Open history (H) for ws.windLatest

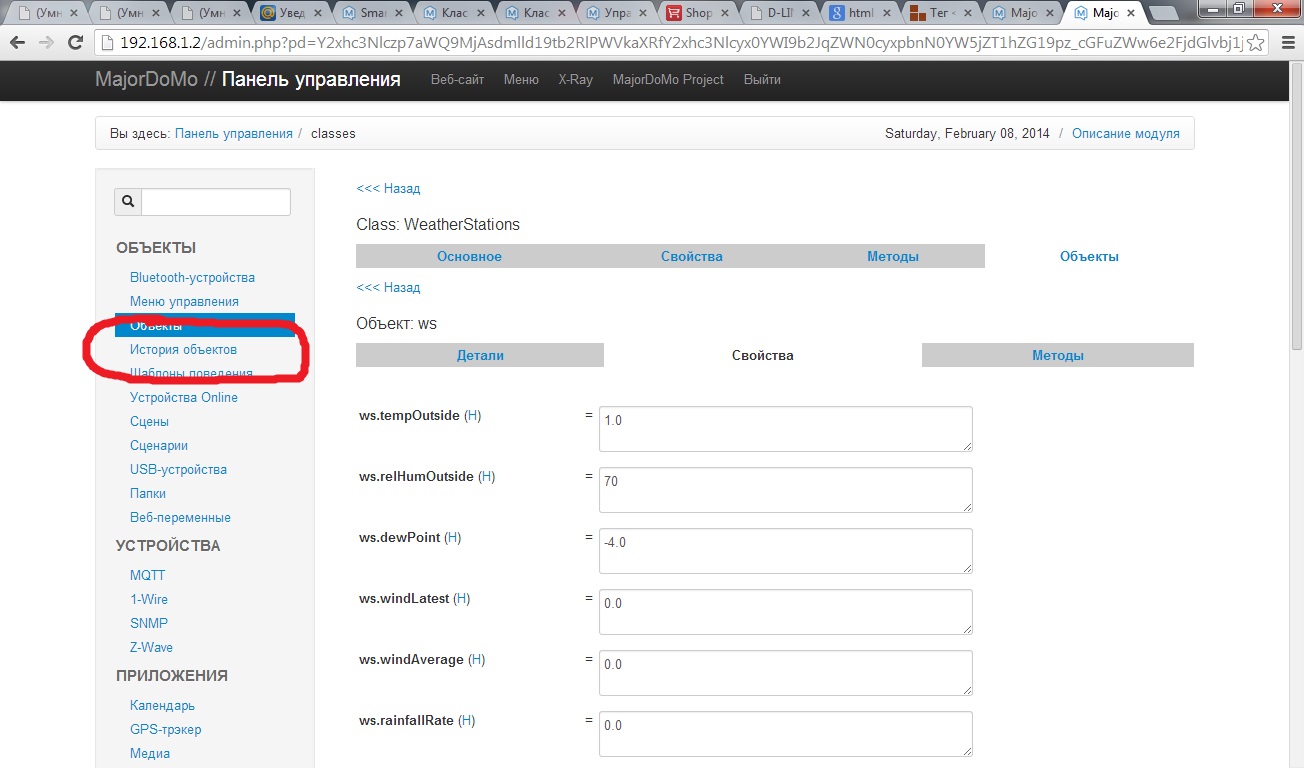coord(462,598)
